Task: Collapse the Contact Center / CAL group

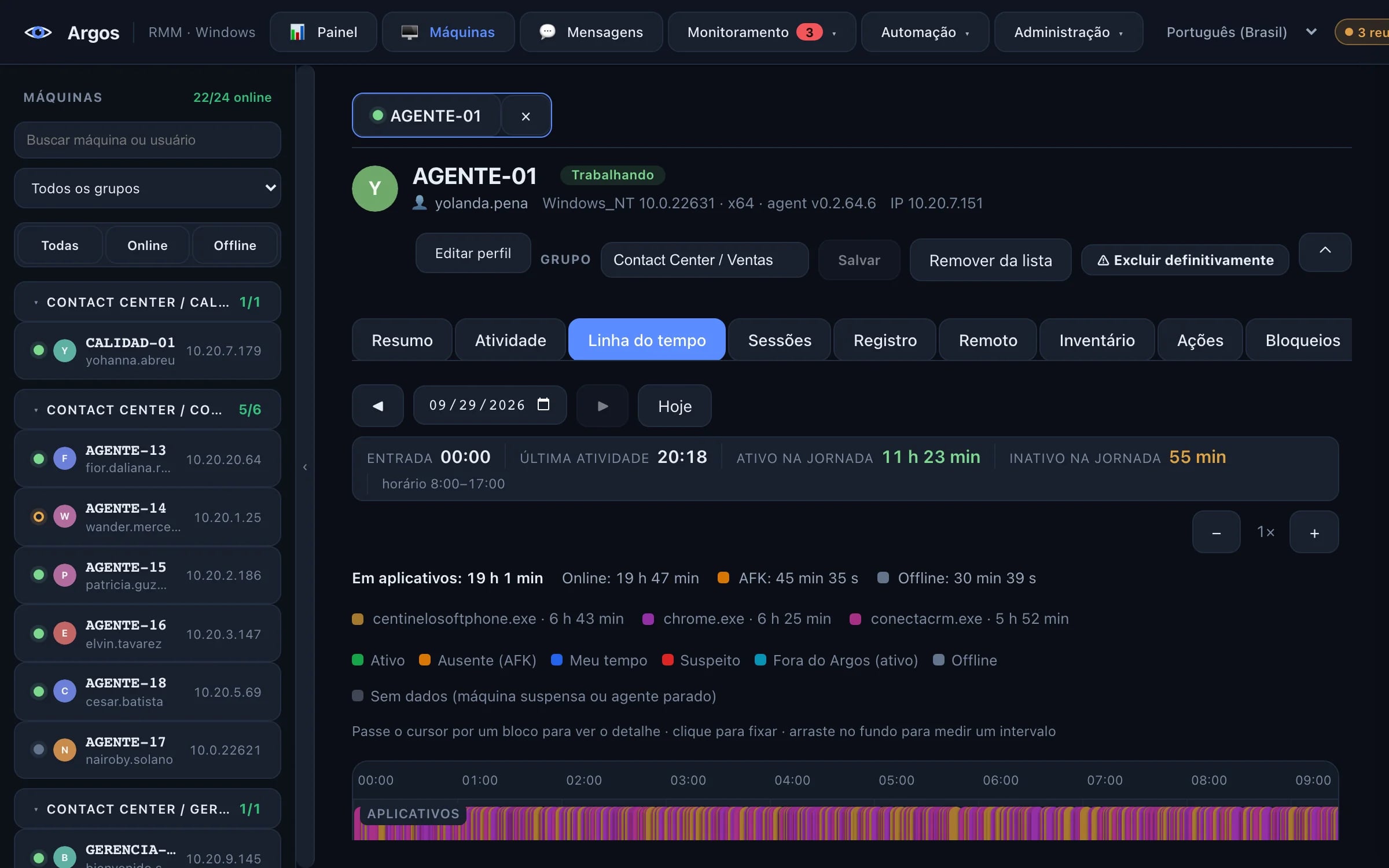Action: click(x=148, y=302)
